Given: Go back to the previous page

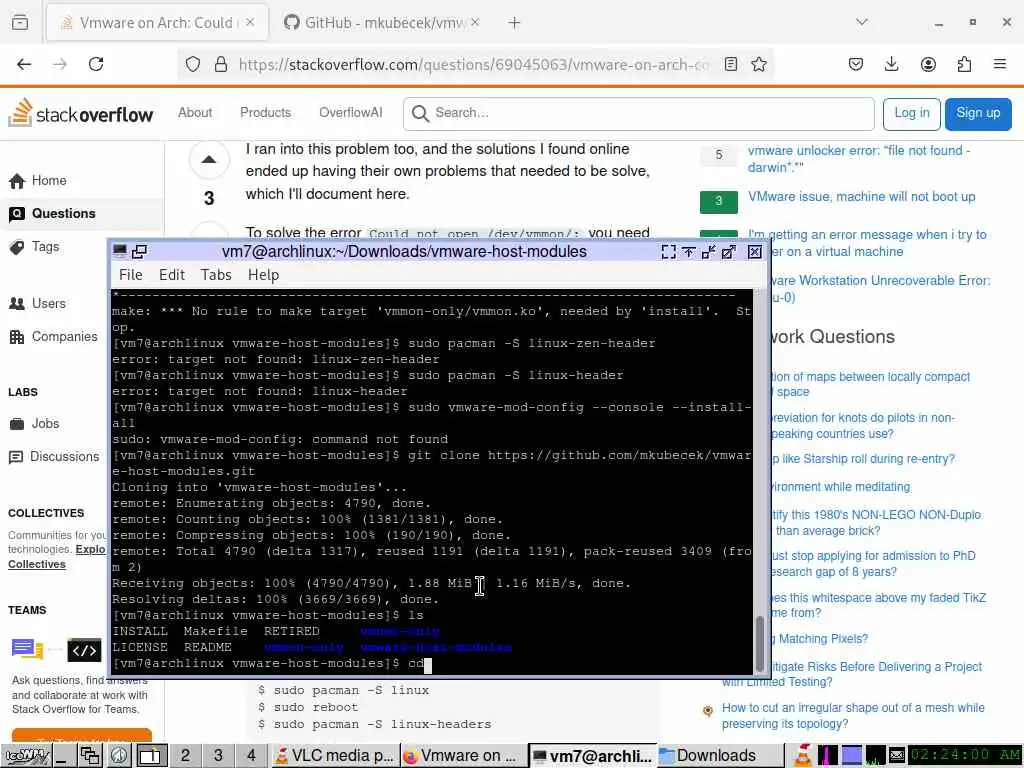Looking at the screenshot, I should (x=24, y=64).
